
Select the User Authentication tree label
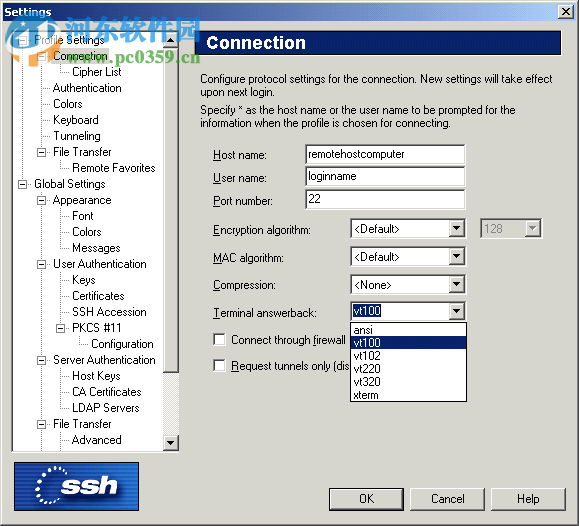tap(100, 264)
